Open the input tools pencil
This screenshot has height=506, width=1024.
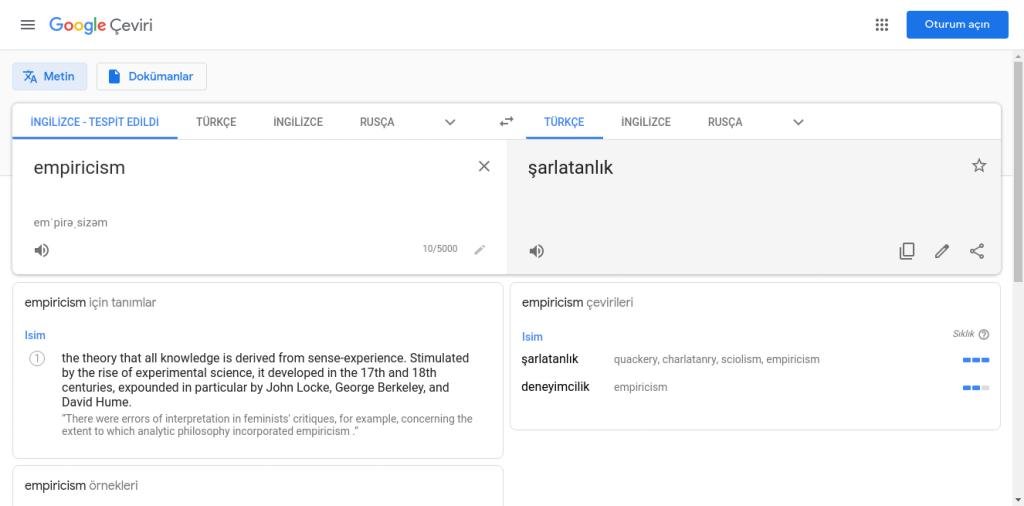(x=480, y=249)
